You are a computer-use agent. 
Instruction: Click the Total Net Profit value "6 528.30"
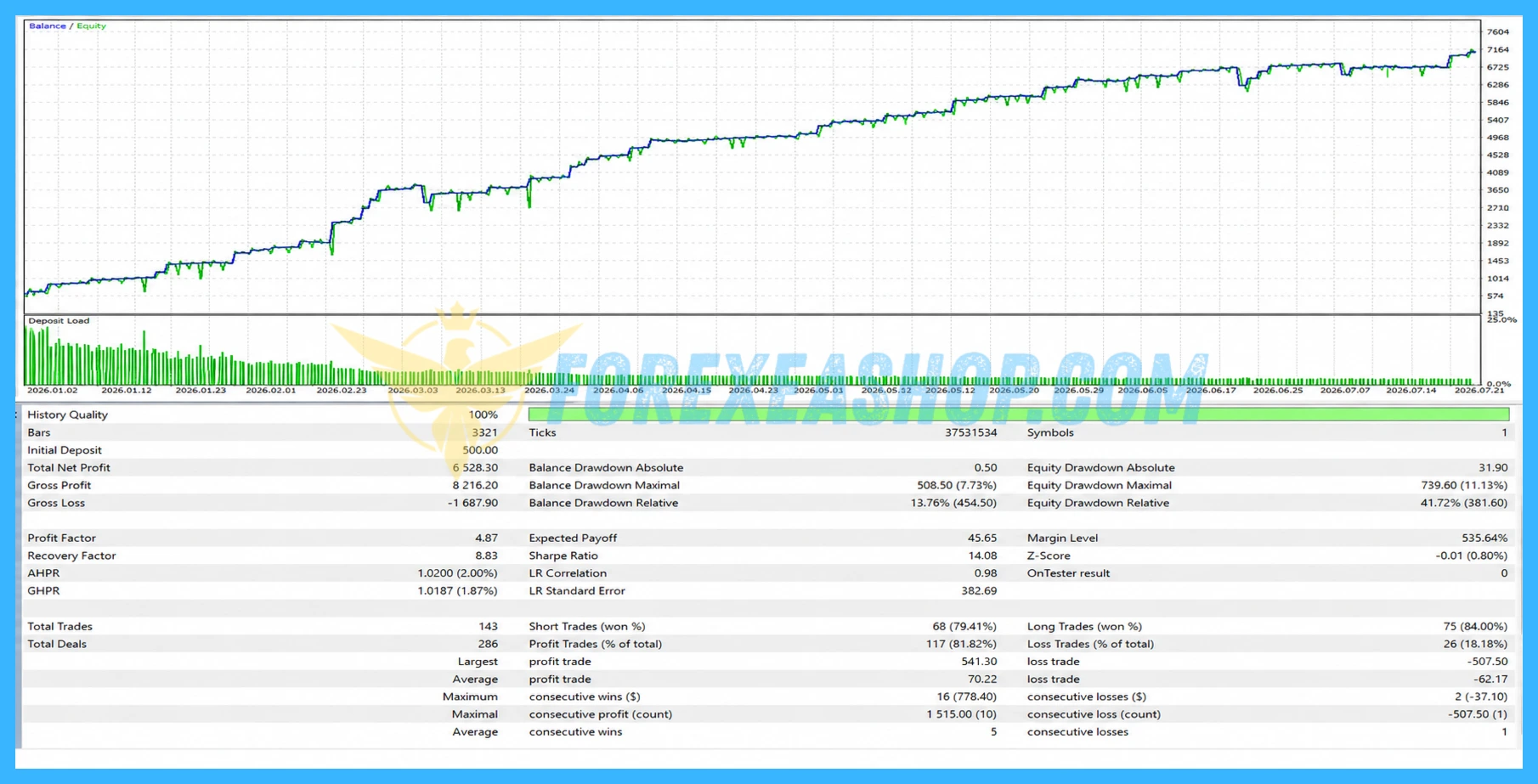[475, 468]
